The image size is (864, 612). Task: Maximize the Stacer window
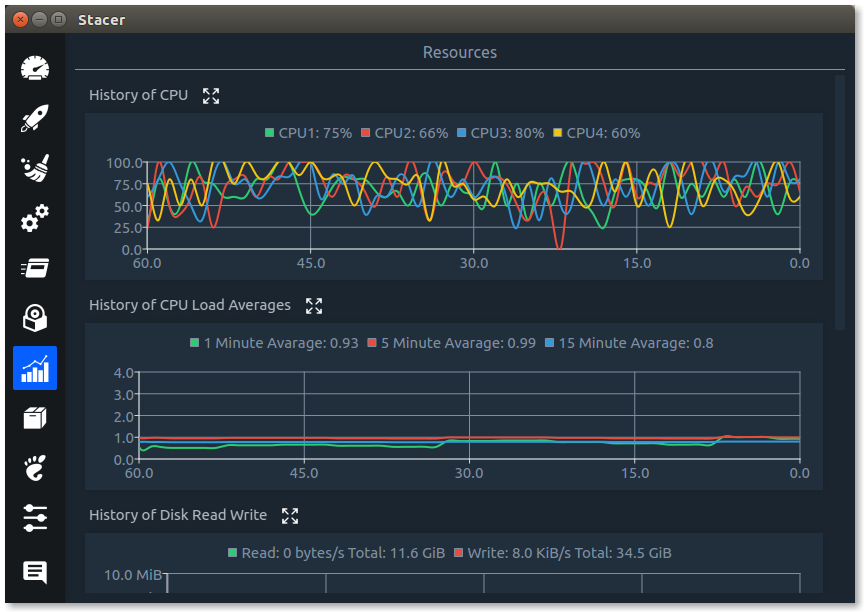[58, 19]
